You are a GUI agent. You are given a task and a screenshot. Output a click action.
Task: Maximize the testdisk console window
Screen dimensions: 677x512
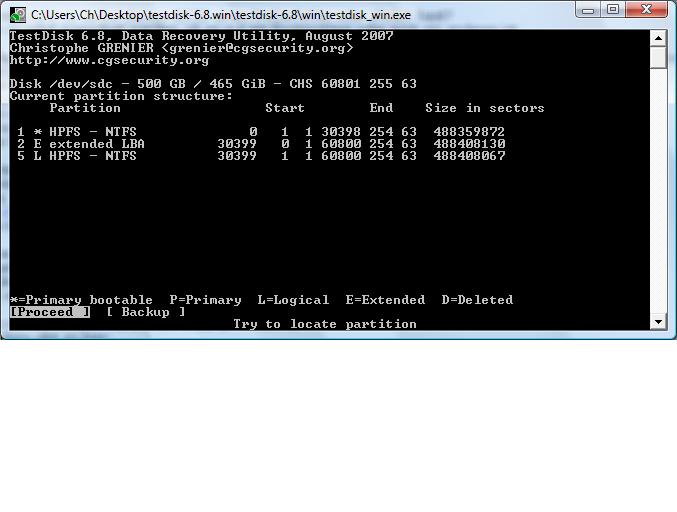point(612,9)
